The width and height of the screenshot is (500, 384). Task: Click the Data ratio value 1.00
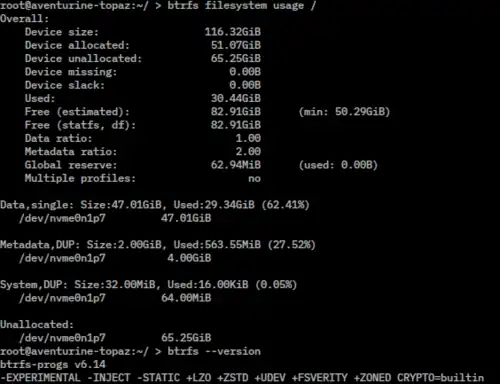tap(248, 138)
